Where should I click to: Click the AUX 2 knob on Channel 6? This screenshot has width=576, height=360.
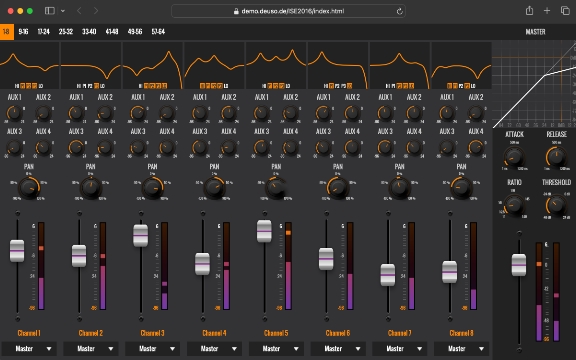pos(352,113)
